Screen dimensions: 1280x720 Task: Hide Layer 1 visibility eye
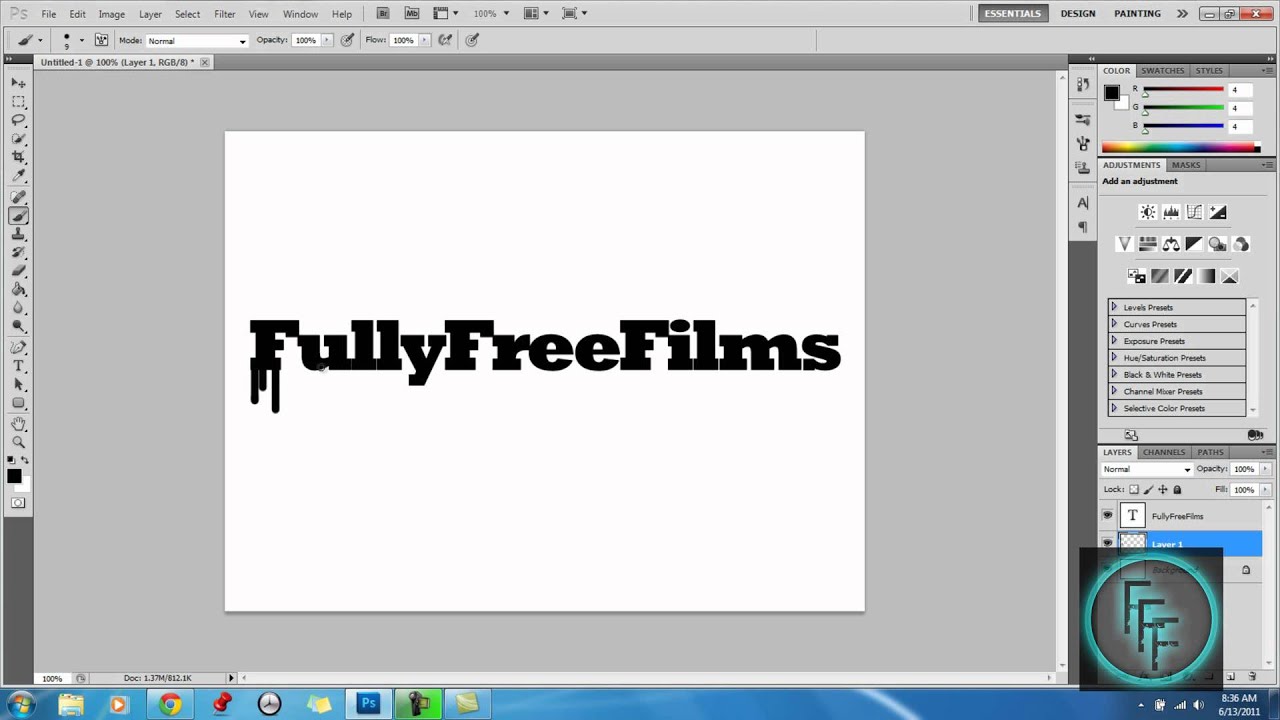pyautogui.click(x=1107, y=543)
